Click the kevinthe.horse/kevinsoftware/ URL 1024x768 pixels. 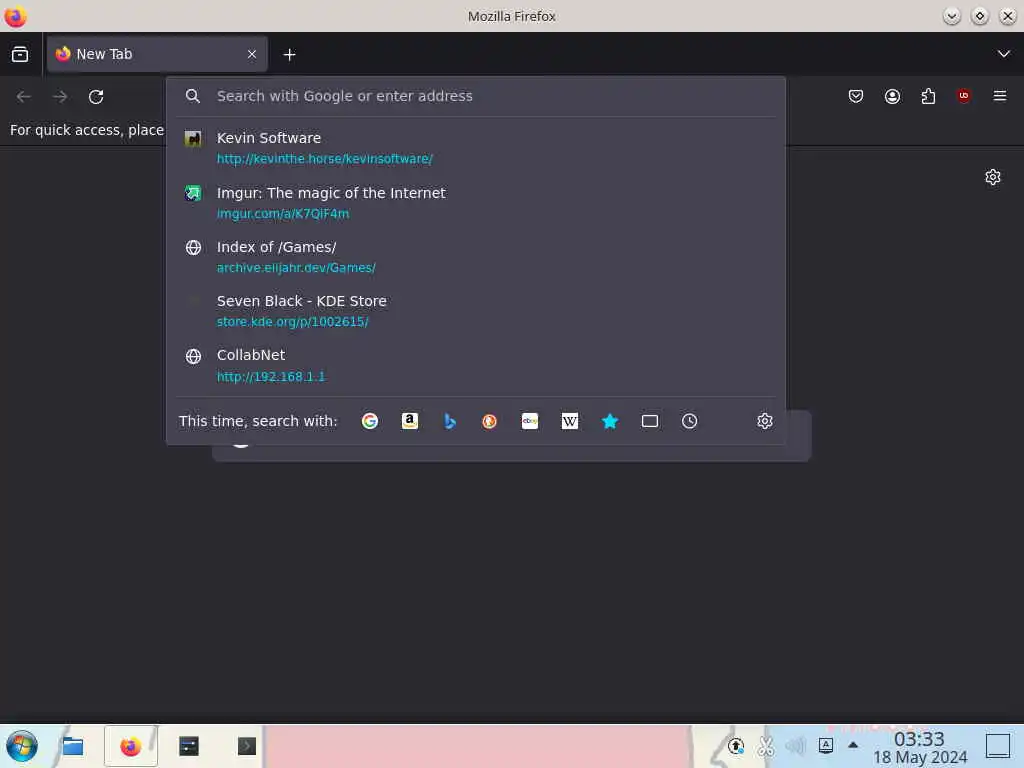325,159
